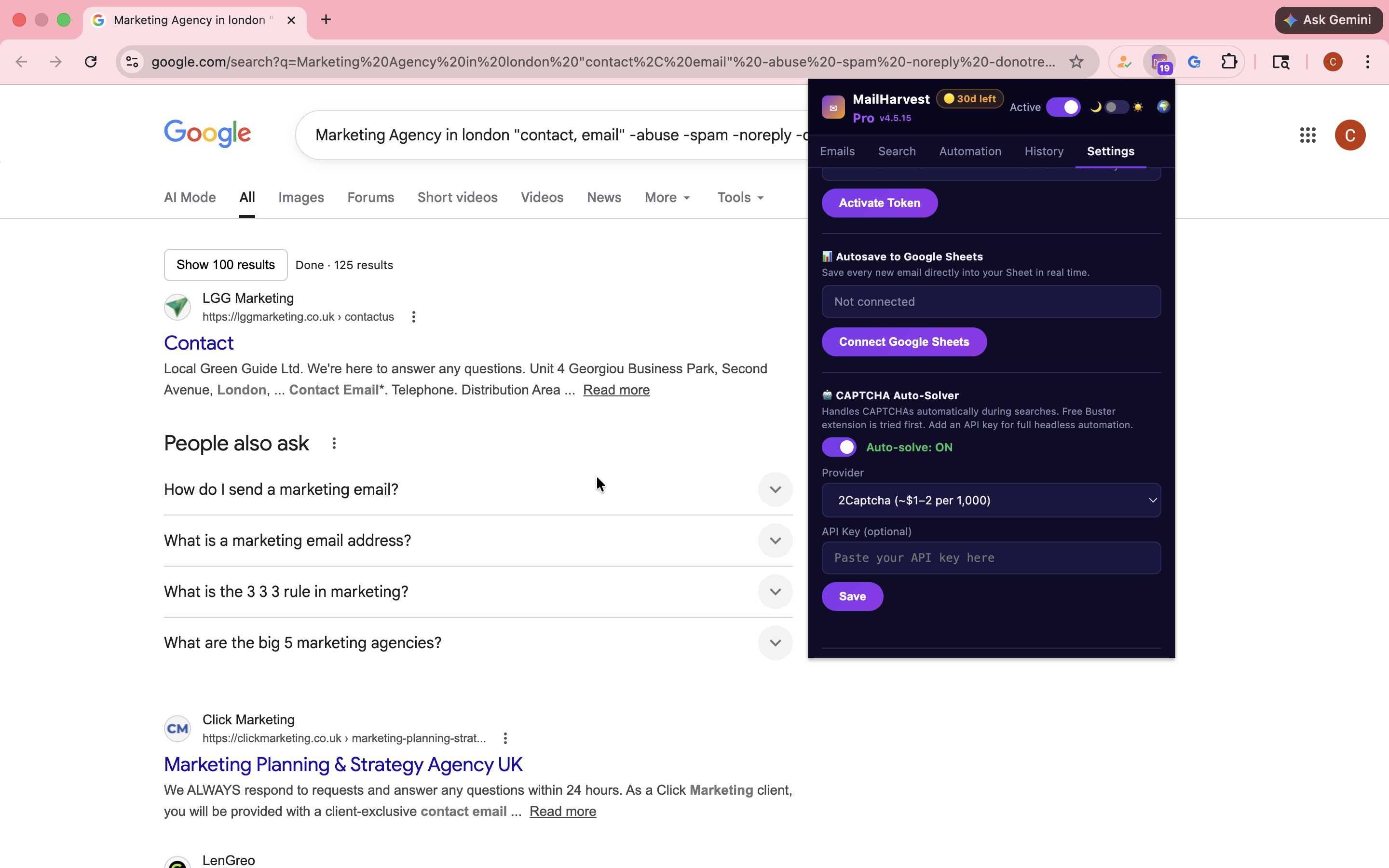
Task: Open the side panel search icon
Action: (x=1280, y=62)
